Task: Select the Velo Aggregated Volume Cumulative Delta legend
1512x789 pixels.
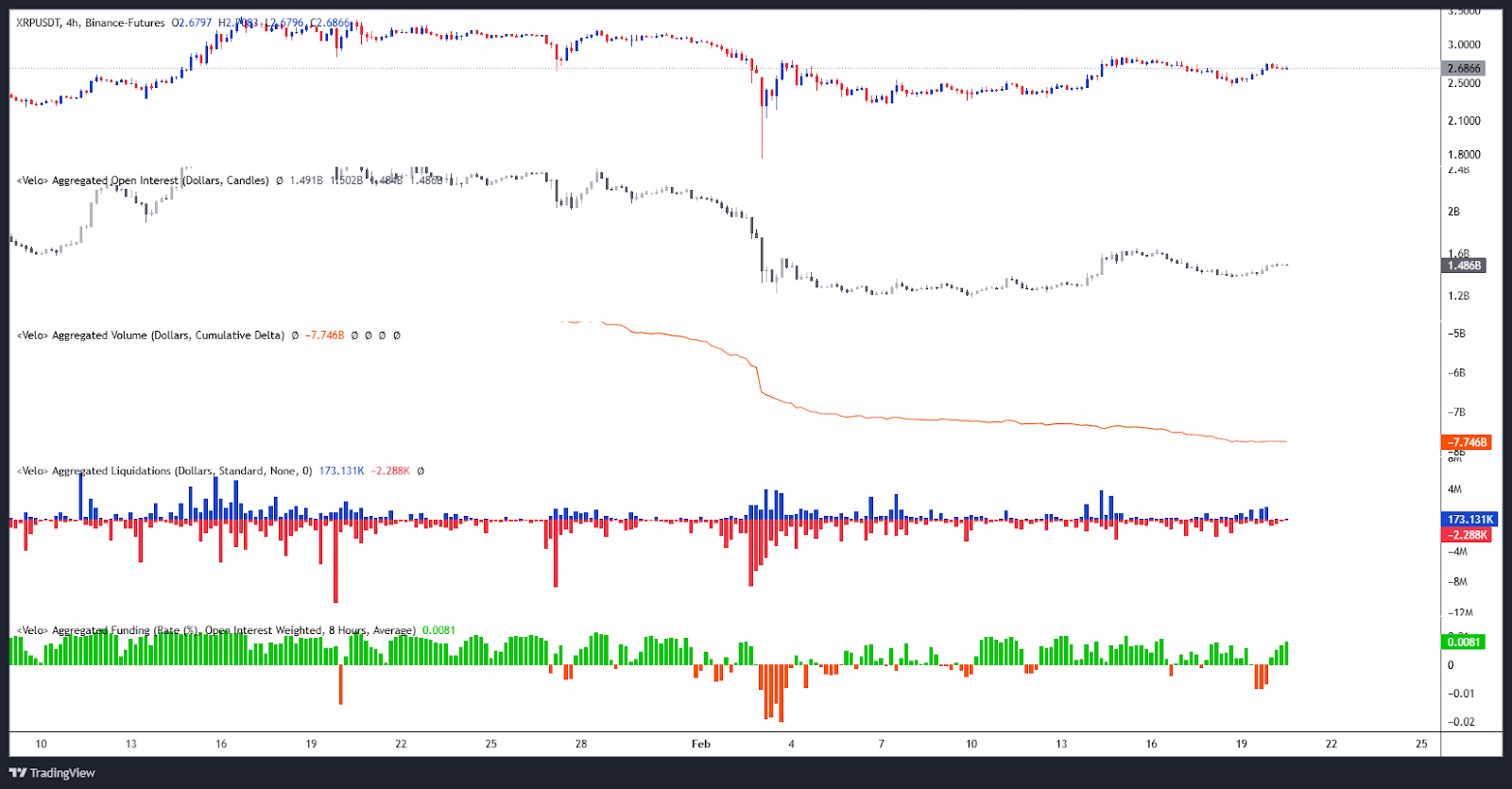Action: (150, 335)
